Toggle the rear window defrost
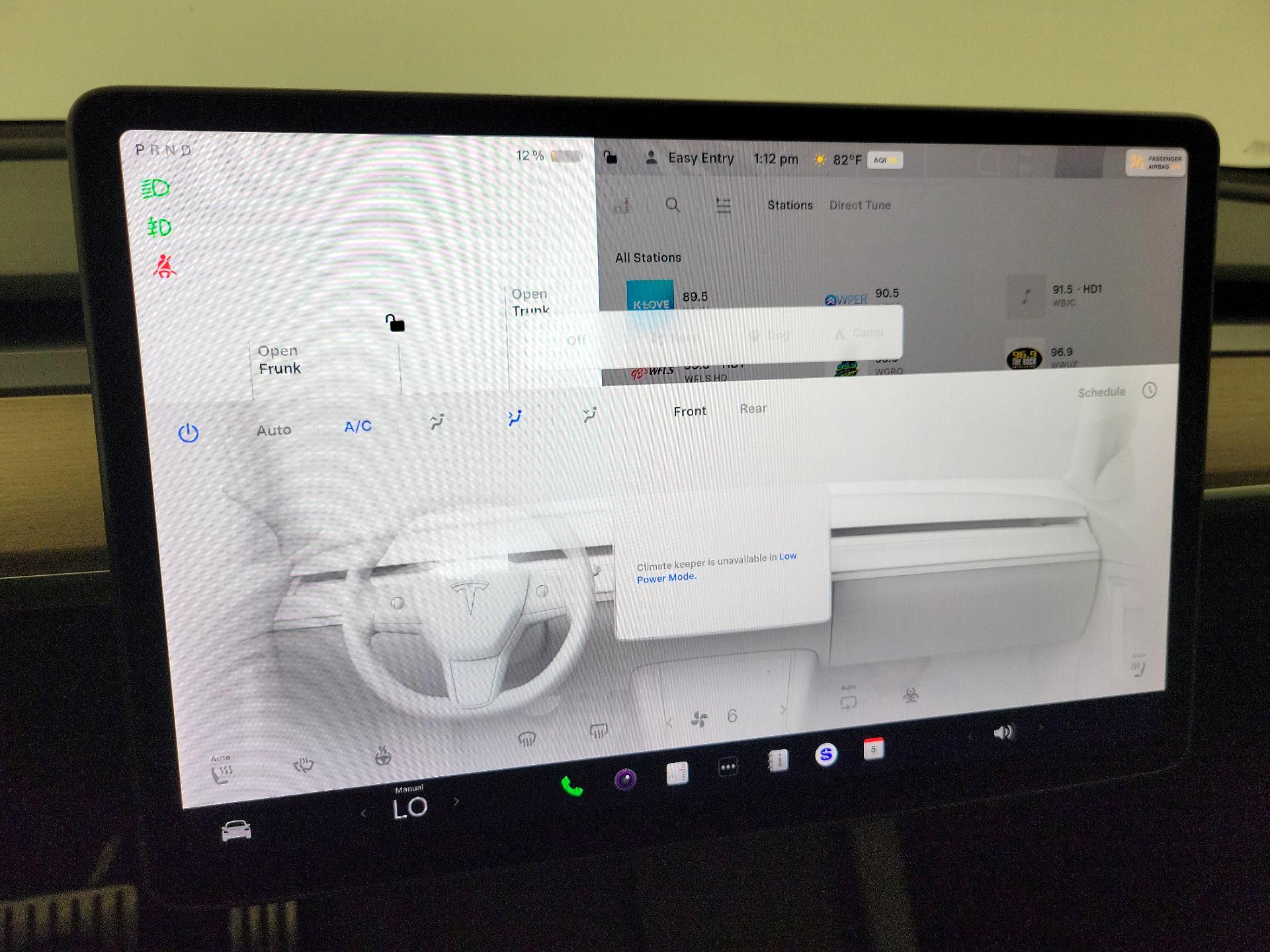This screenshot has width=1270, height=952. tap(598, 731)
